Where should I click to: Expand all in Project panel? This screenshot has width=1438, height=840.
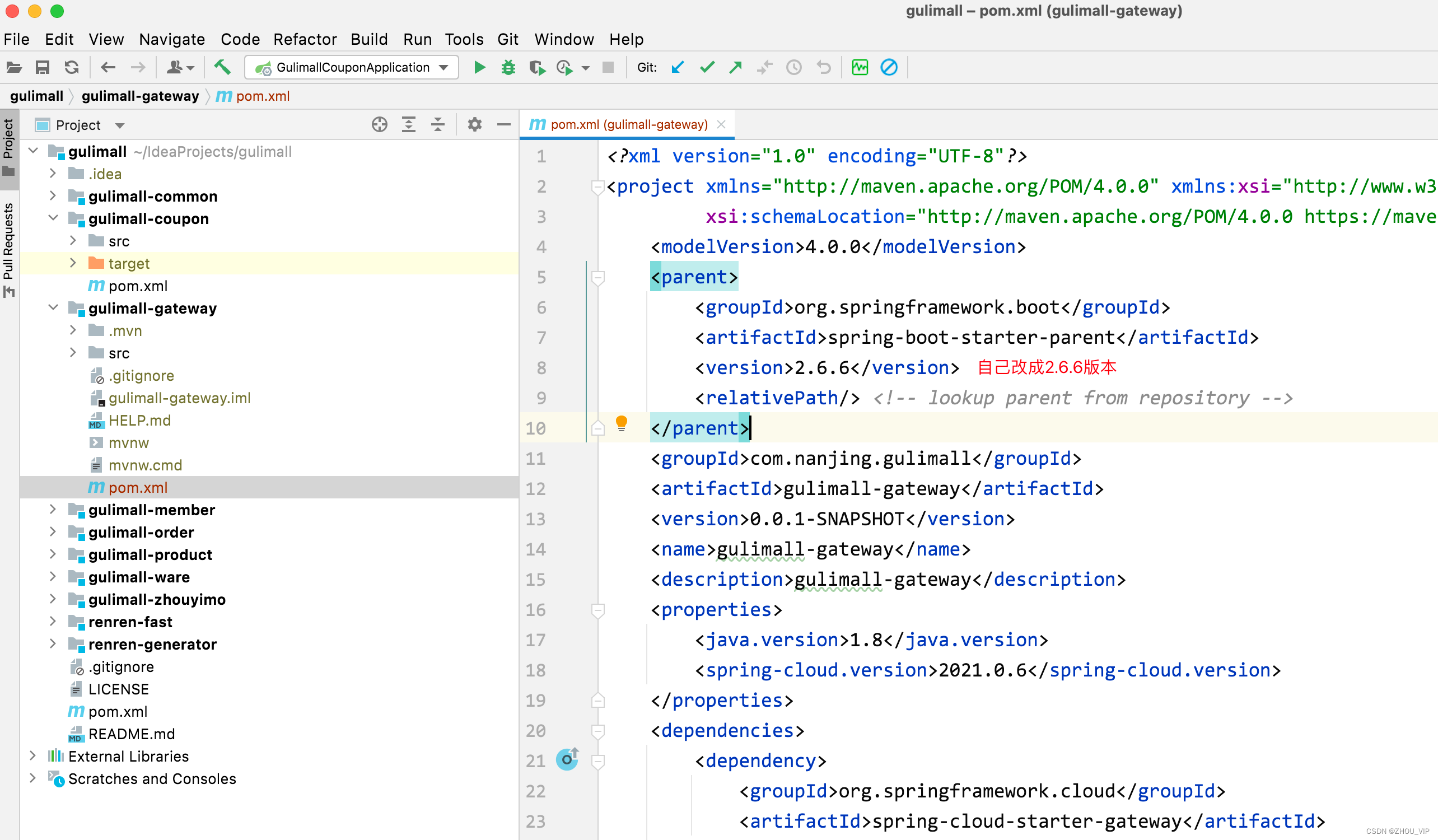pos(409,124)
